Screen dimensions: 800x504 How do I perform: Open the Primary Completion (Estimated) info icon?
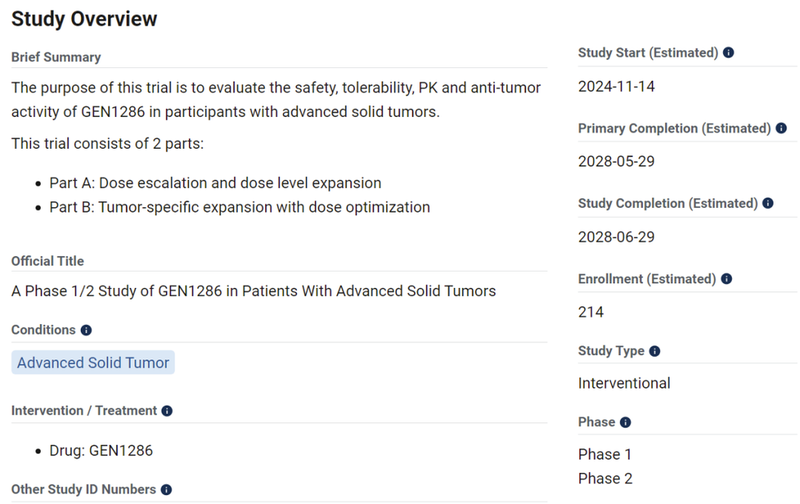tap(781, 128)
